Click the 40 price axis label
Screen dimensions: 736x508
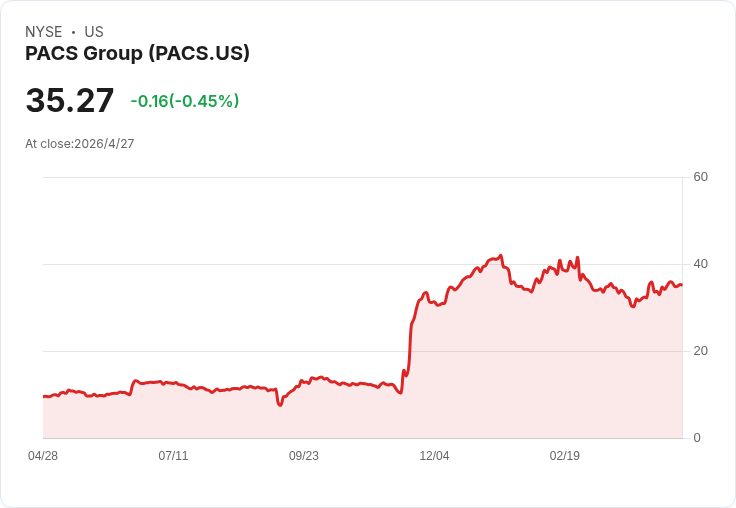(700, 264)
